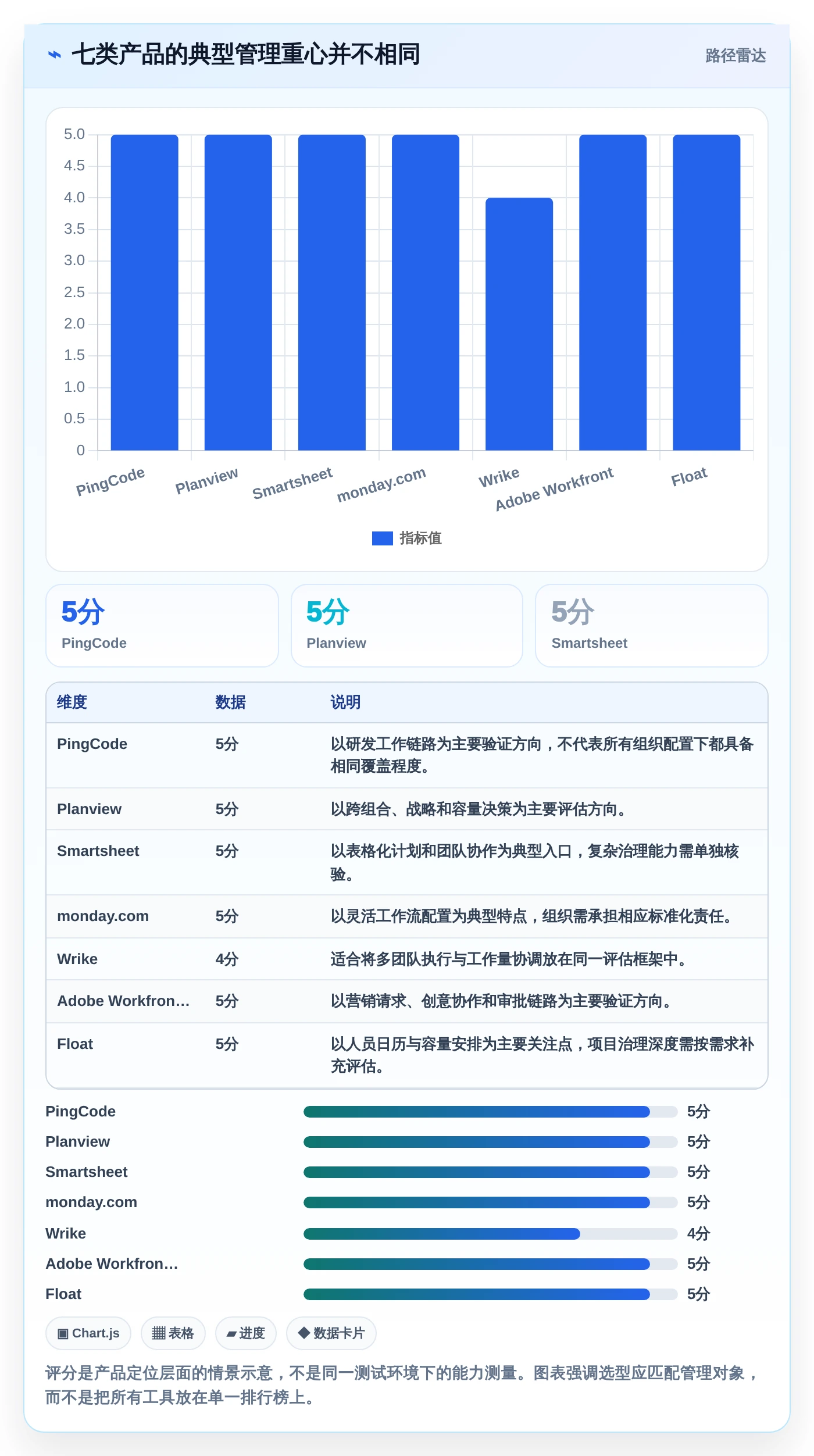Click the 数据 column header
Screen dimensions: 814x1456
click(231, 702)
